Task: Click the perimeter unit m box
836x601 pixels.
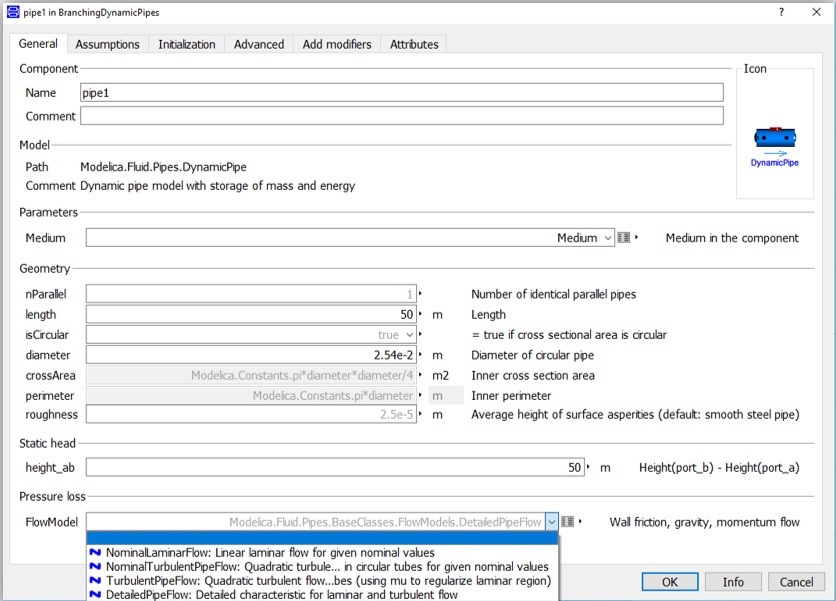Action: (x=446, y=395)
